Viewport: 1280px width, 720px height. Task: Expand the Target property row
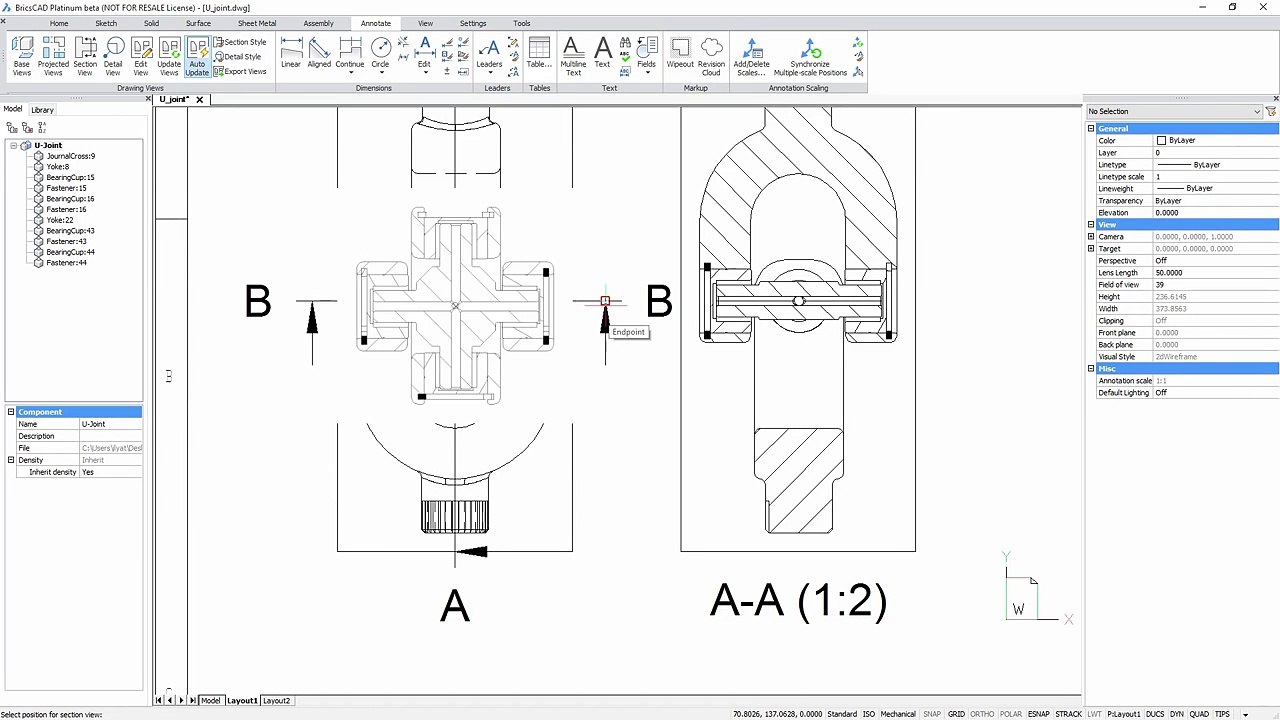point(1091,249)
